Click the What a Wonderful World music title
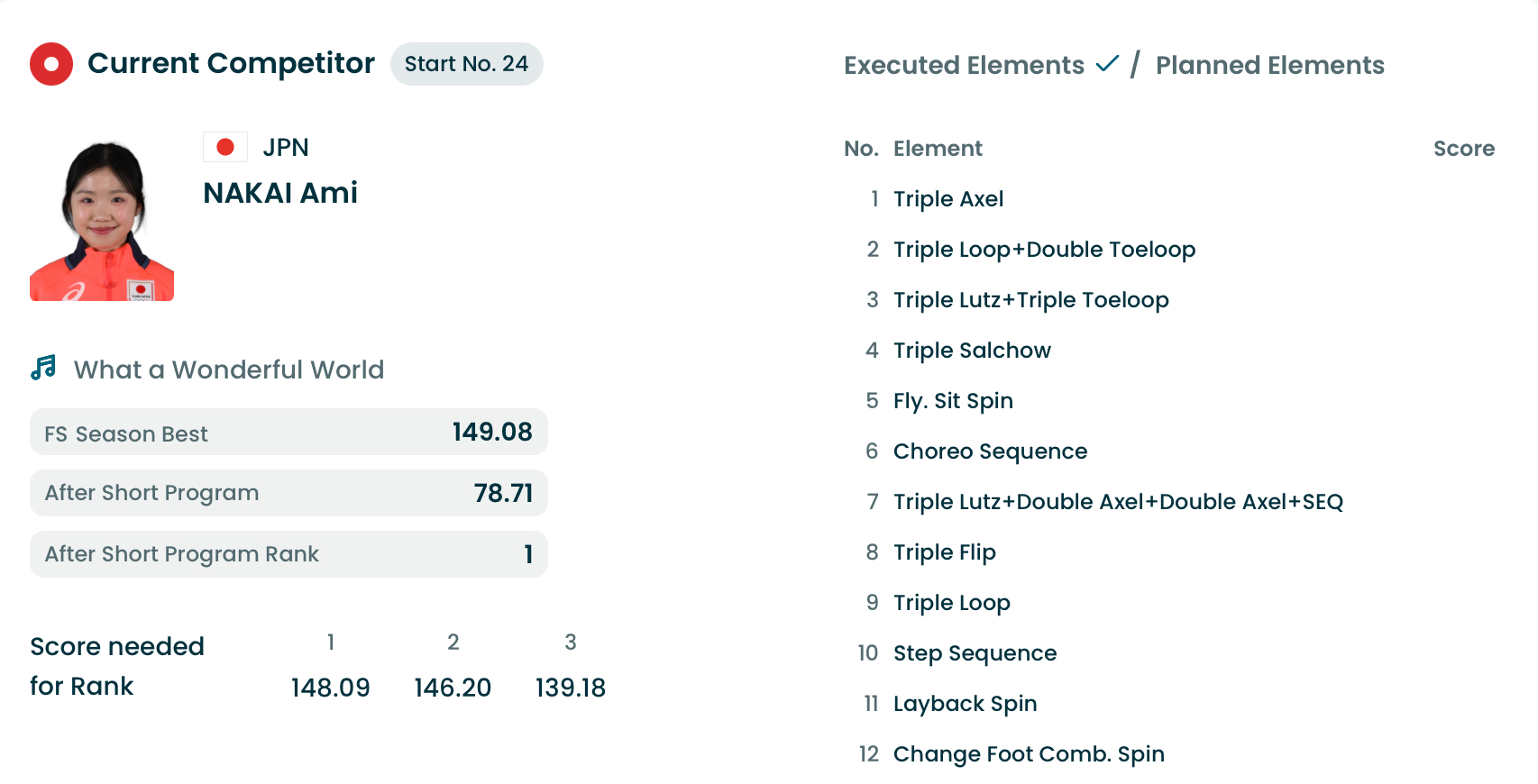Screen dimensions: 1538x784 coord(229,369)
